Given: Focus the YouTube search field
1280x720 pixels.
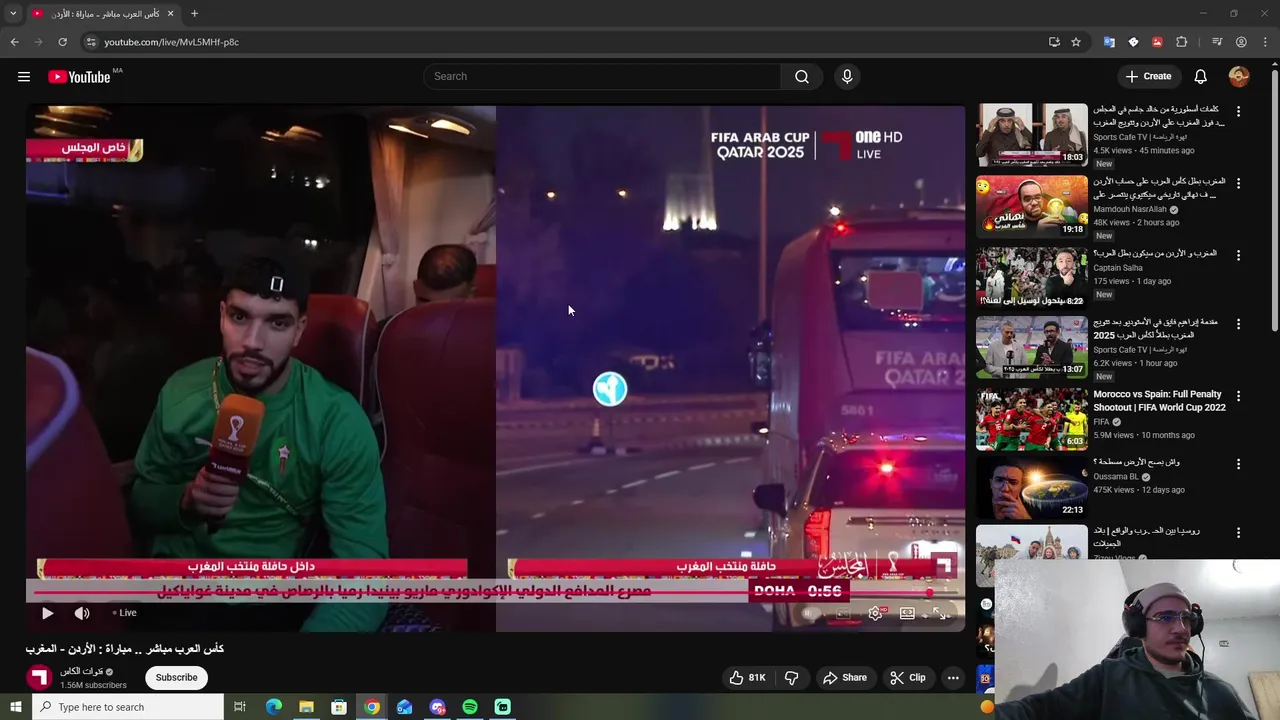Looking at the screenshot, I should [602, 77].
